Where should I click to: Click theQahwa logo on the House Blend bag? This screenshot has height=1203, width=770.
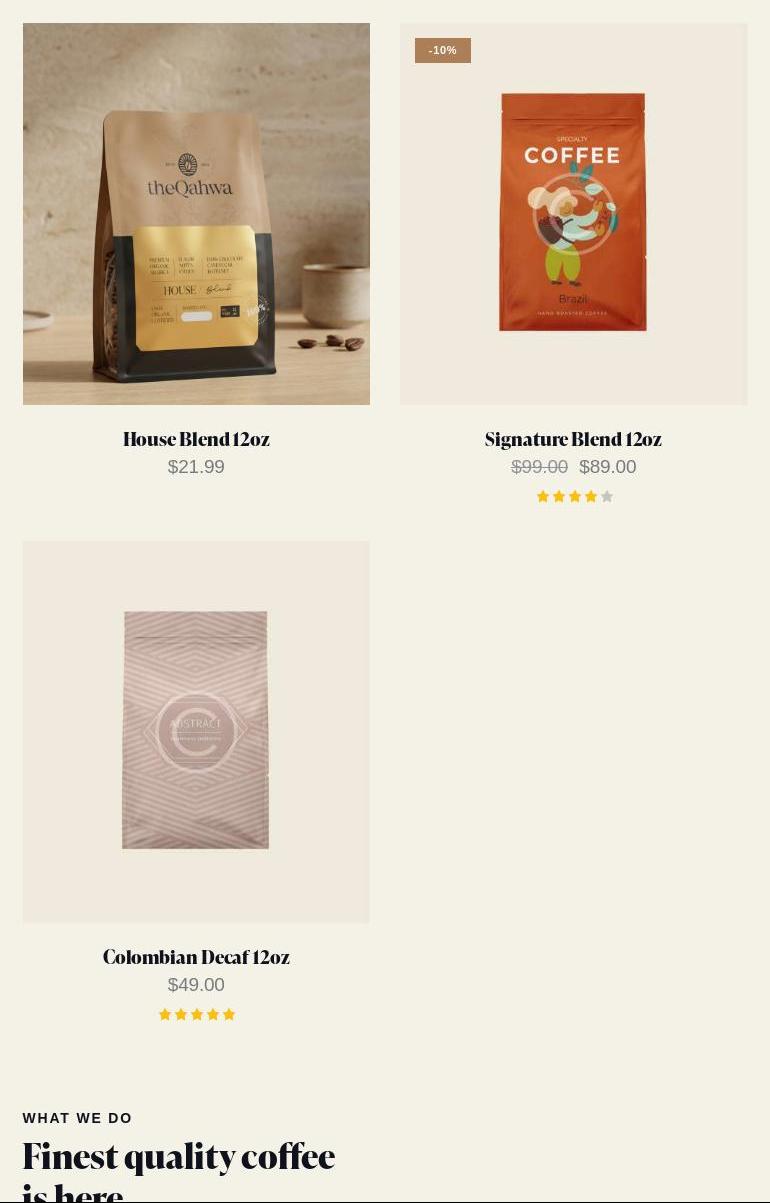click(189, 178)
